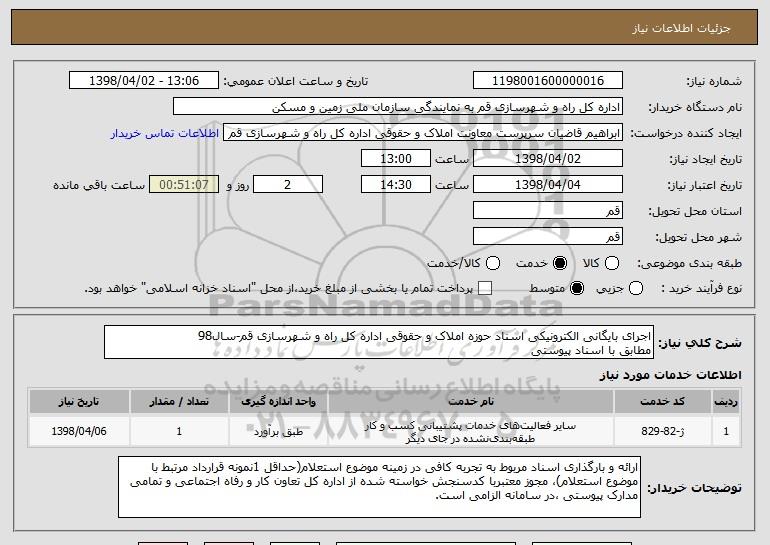This screenshot has width=770, height=545.
Task: Click the نام دستگاه خریدار field
Action: coord(398,107)
